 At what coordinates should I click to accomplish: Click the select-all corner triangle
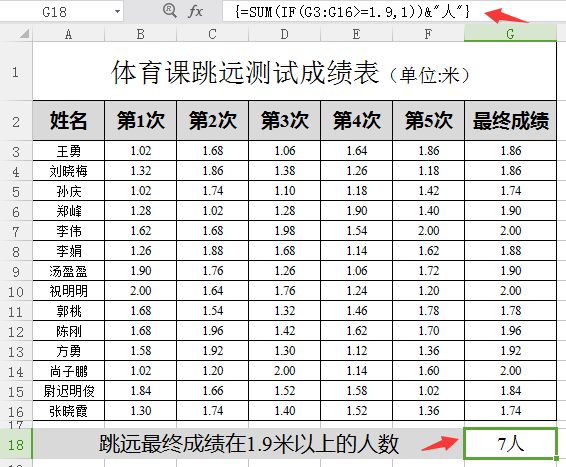click(24, 34)
